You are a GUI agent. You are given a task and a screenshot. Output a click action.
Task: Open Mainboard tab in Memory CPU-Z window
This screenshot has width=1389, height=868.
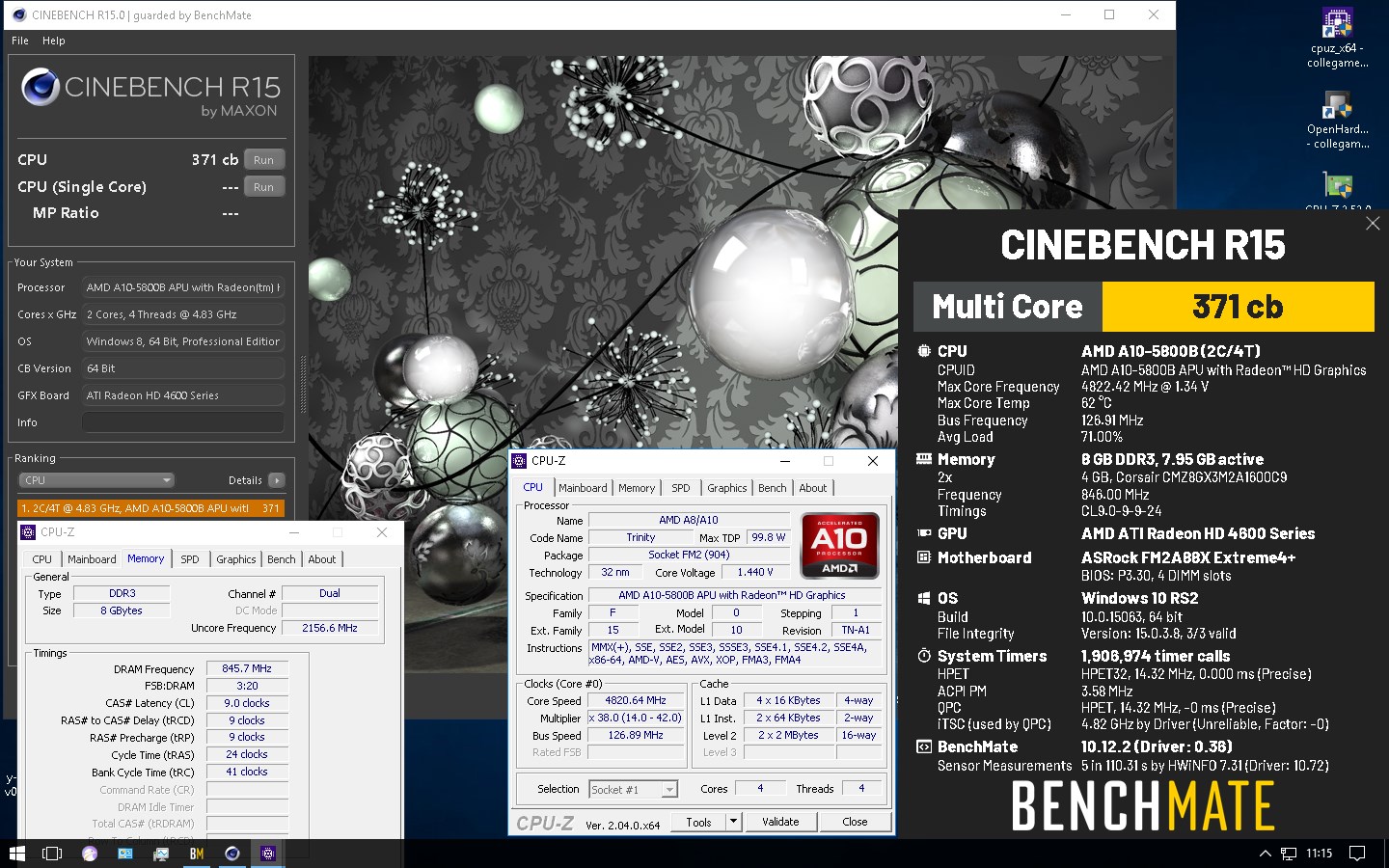[92, 559]
